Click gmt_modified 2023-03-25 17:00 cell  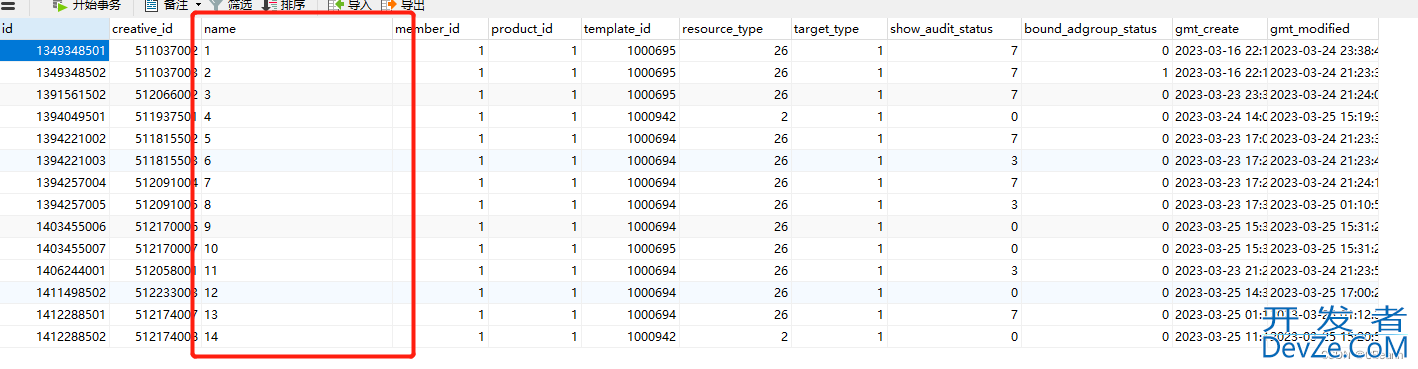pos(1322,293)
